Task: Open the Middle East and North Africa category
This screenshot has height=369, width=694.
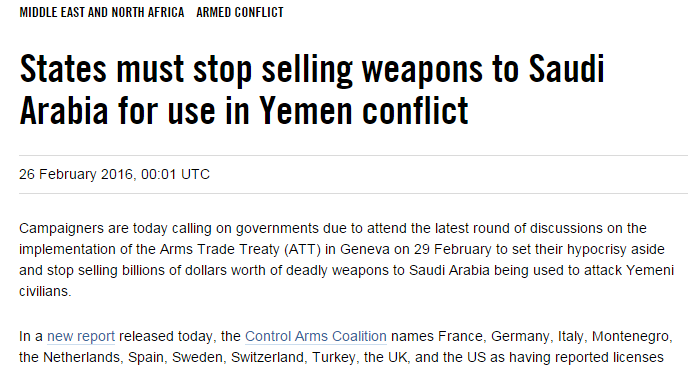Action: pyautogui.click(x=102, y=12)
